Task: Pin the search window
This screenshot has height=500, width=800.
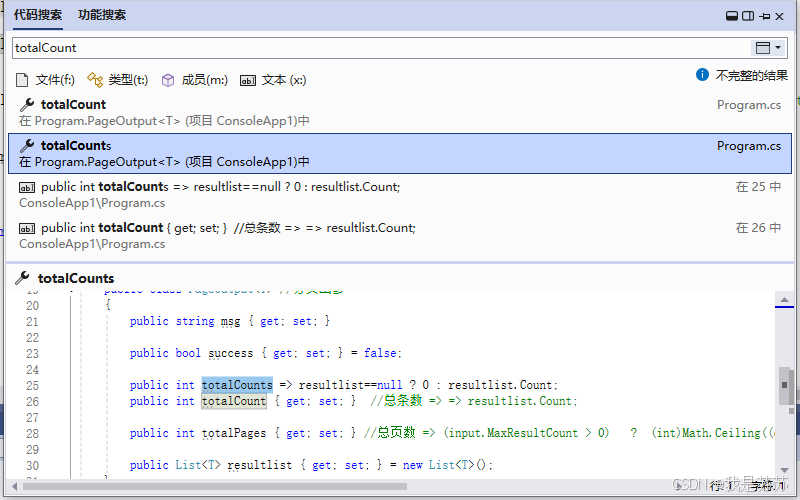Action: 764,16
